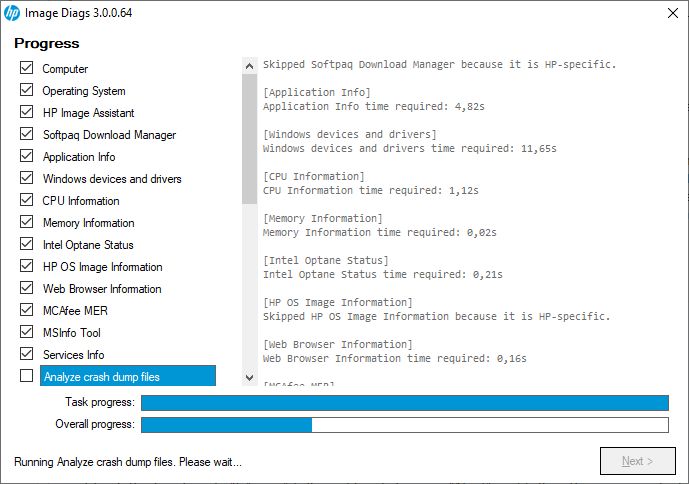Click the Overall progress bar

(405, 425)
